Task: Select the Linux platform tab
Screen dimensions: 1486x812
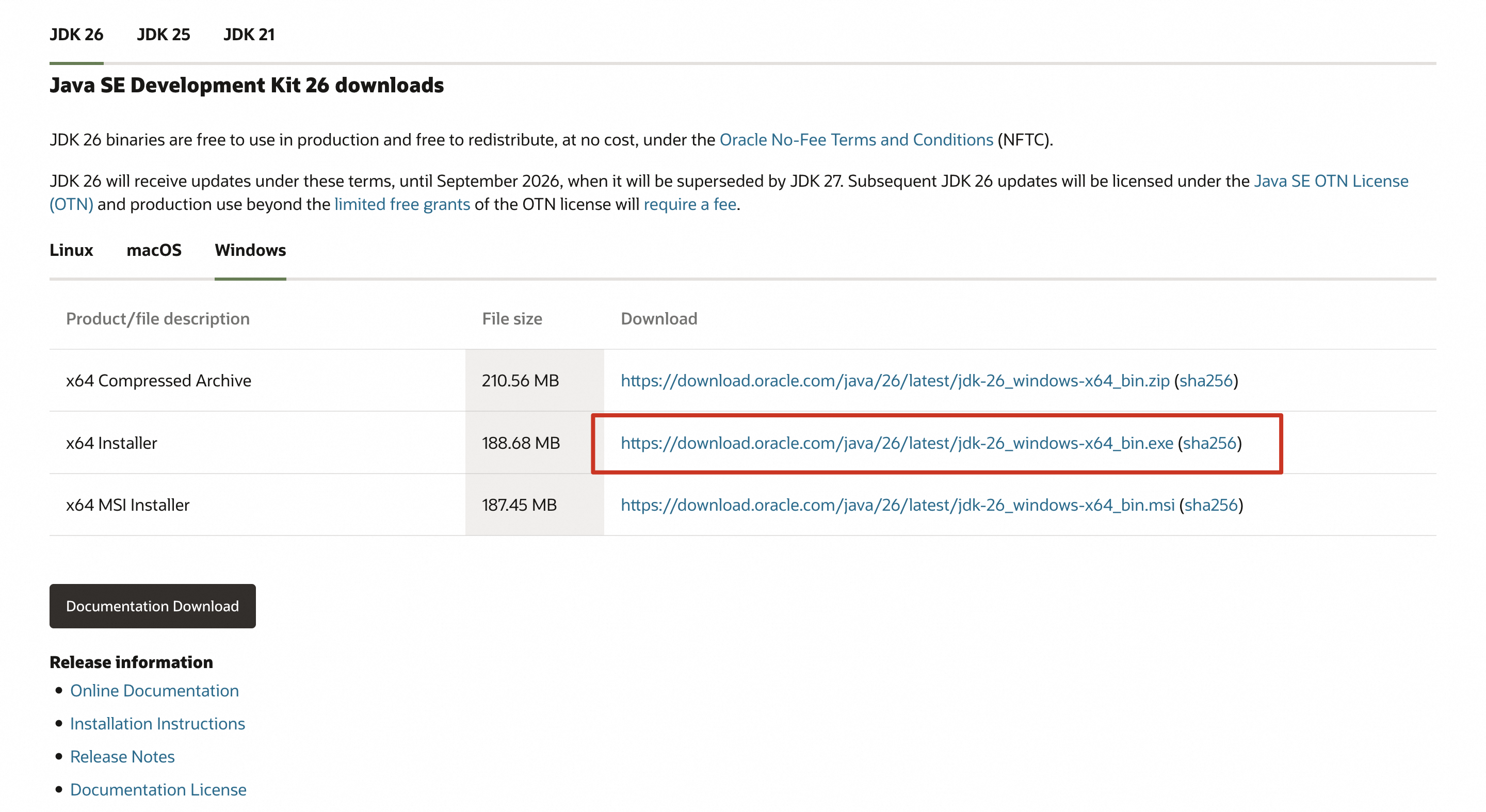Action: (x=71, y=250)
